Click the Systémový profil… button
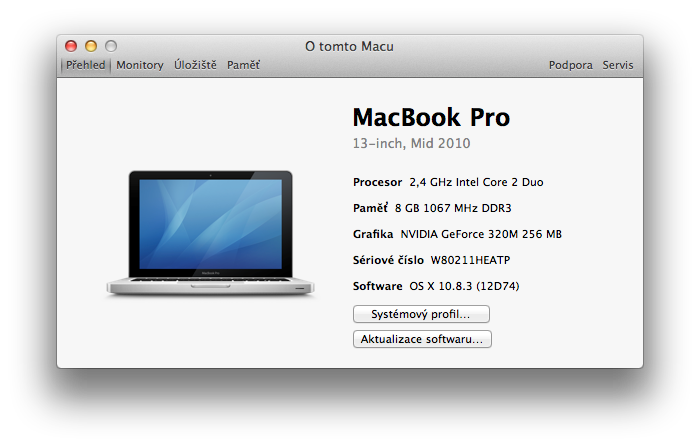The width and height of the screenshot is (700, 447). tap(421, 314)
